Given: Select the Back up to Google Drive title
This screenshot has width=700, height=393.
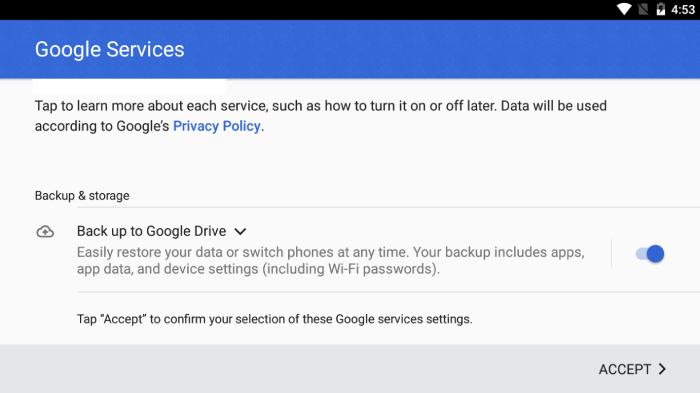Looking at the screenshot, I should point(152,231).
